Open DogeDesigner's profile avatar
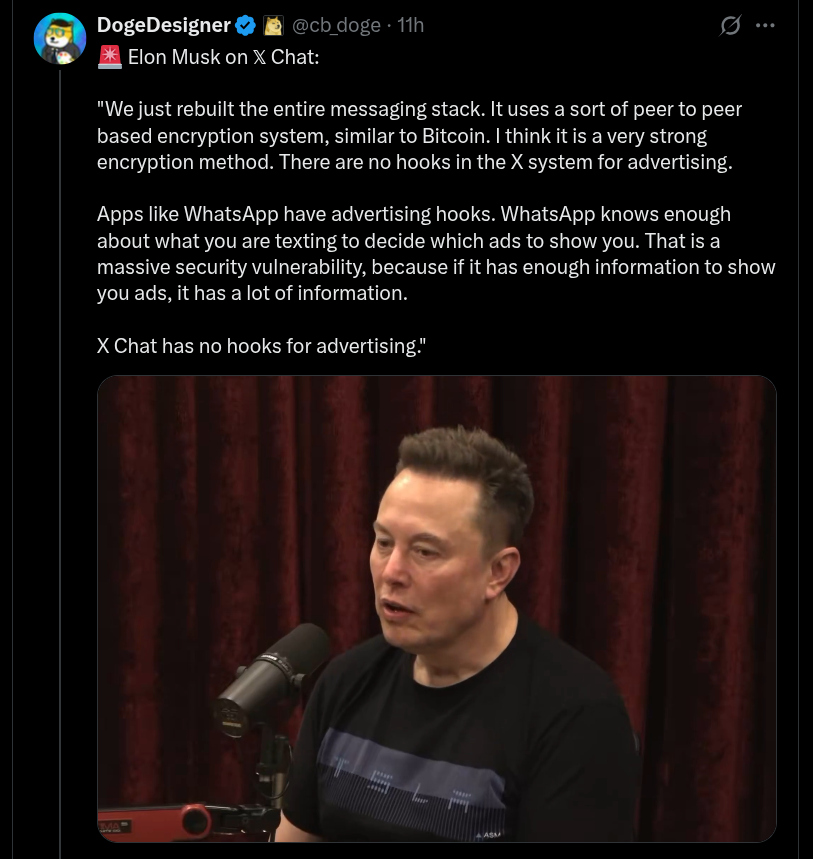 click(x=60, y=38)
